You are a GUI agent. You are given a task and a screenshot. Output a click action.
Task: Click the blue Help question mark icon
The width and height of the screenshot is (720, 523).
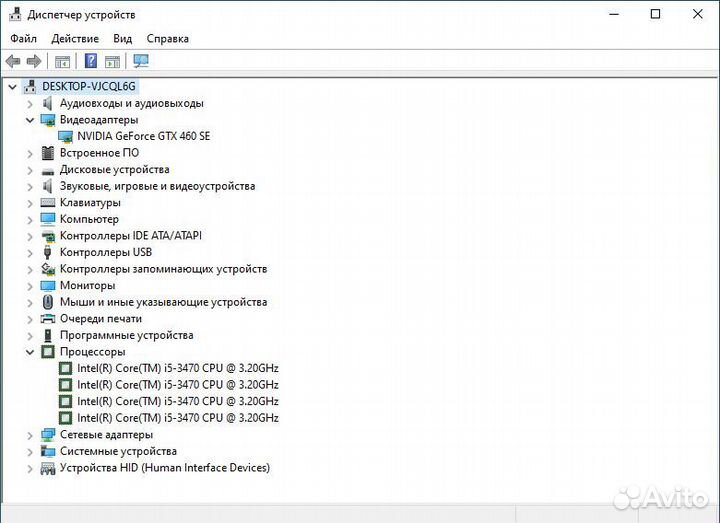pyautogui.click(x=91, y=61)
